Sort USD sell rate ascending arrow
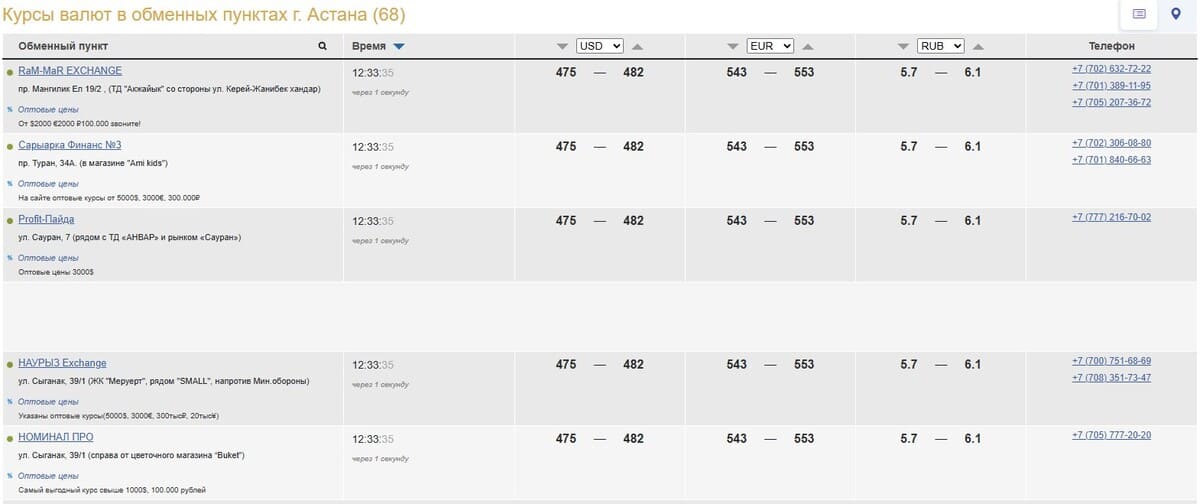The width and height of the screenshot is (1200, 504). 637,47
